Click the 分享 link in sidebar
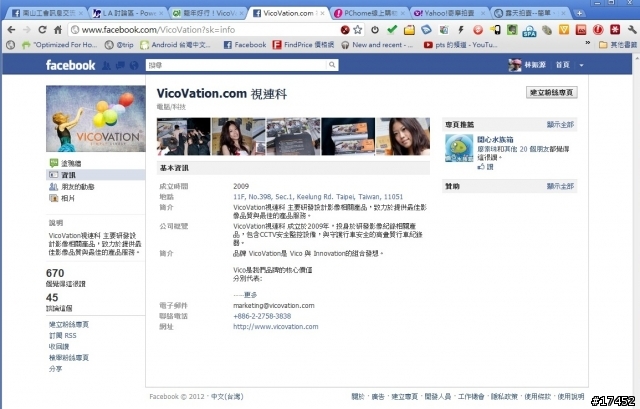Viewport: 640px width, 409px height. [56, 369]
